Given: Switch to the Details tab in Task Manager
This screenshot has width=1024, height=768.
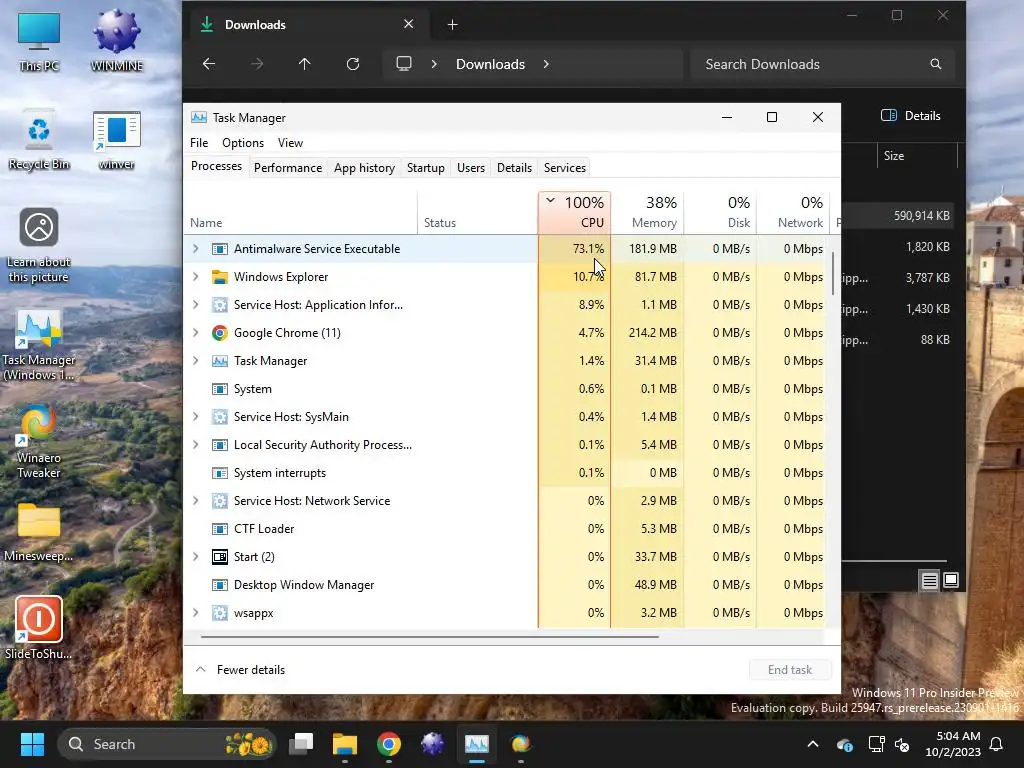Looking at the screenshot, I should (515, 168).
